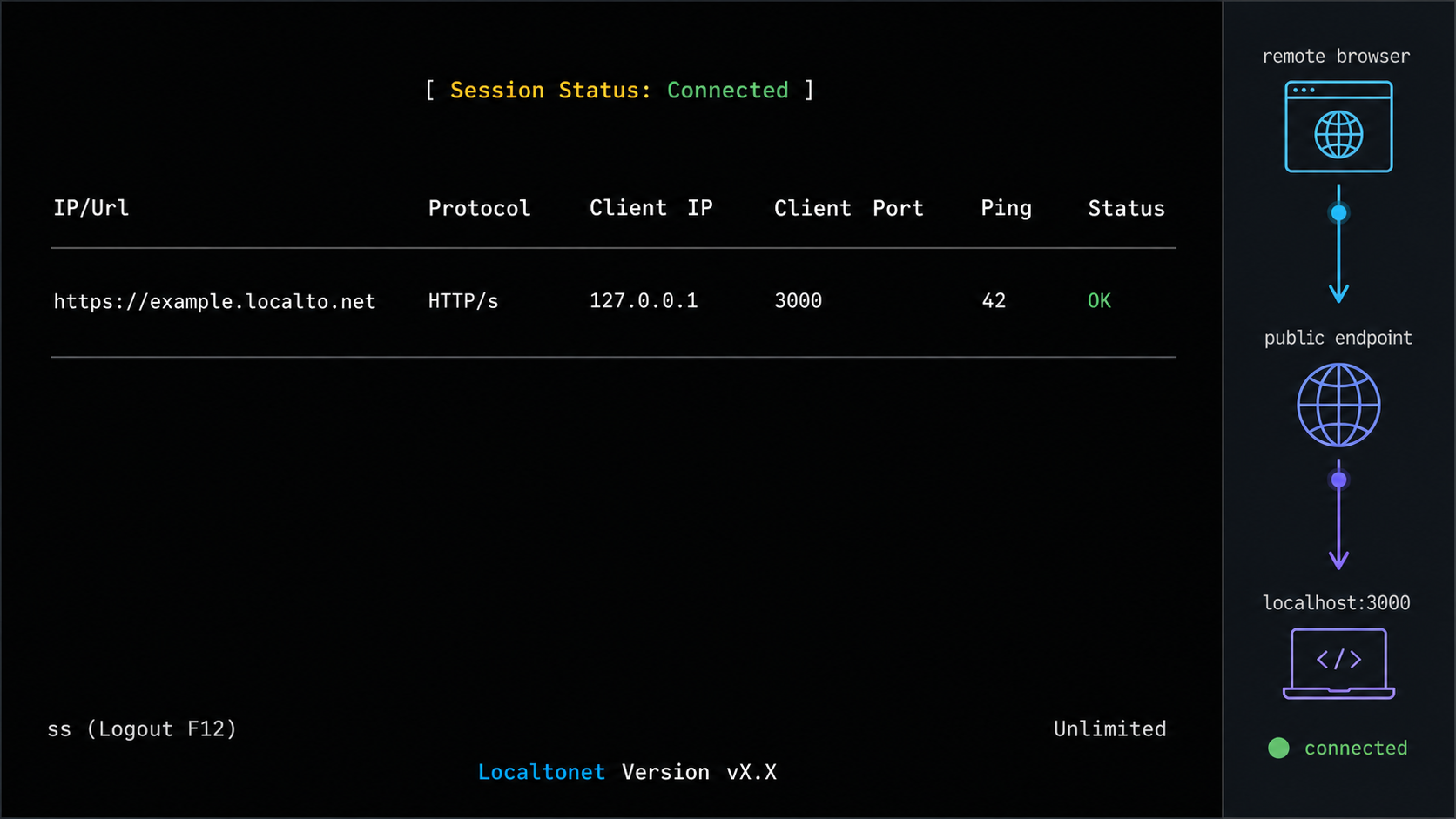
Task: Click the 'remote browser' label
Action: tap(1336, 57)
